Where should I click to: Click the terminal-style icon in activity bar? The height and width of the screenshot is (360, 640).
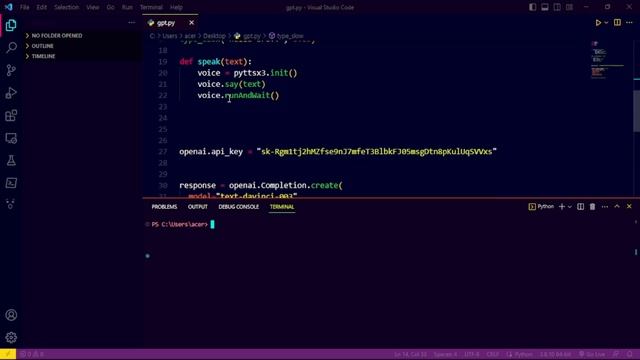coord(11,183)
